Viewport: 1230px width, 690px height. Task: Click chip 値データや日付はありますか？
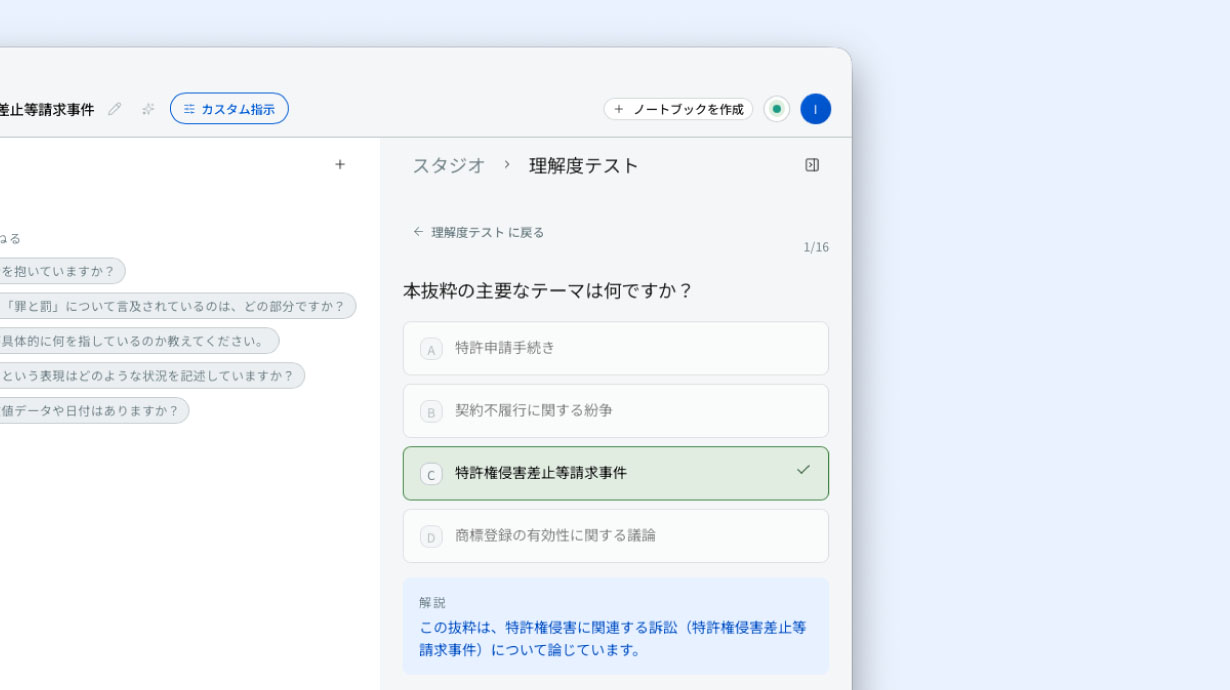[x=92, y=411]
